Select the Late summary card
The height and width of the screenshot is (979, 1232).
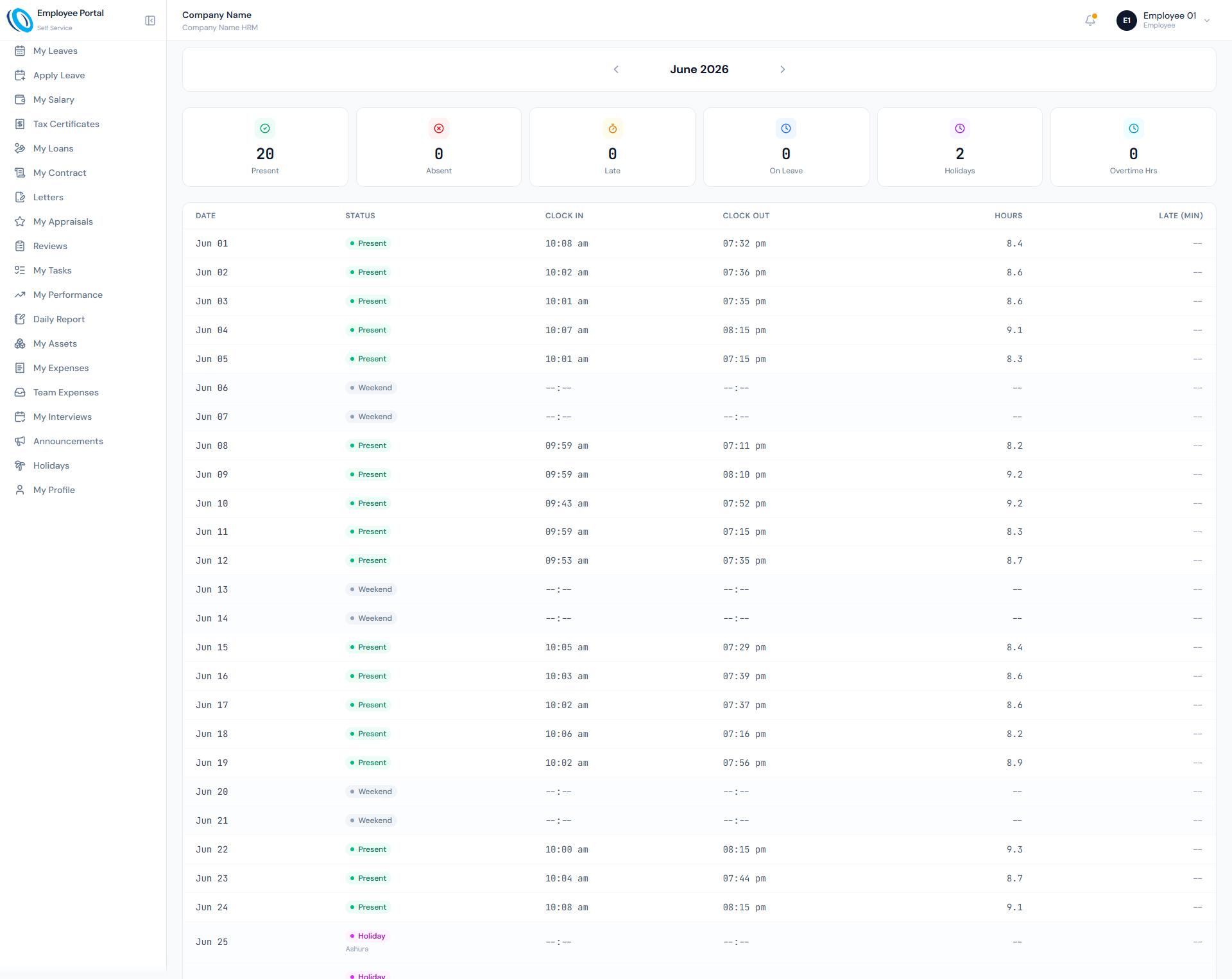point(612,147)
